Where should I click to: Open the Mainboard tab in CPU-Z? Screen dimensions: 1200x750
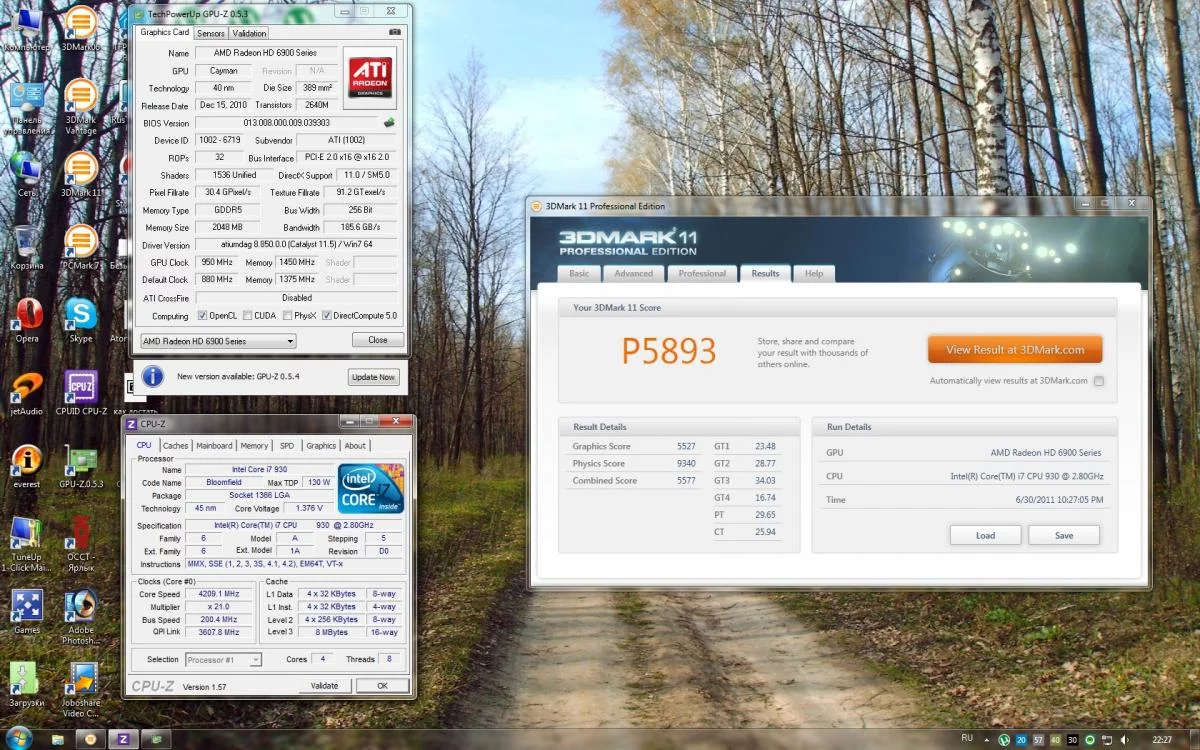(x=214, y=446)
